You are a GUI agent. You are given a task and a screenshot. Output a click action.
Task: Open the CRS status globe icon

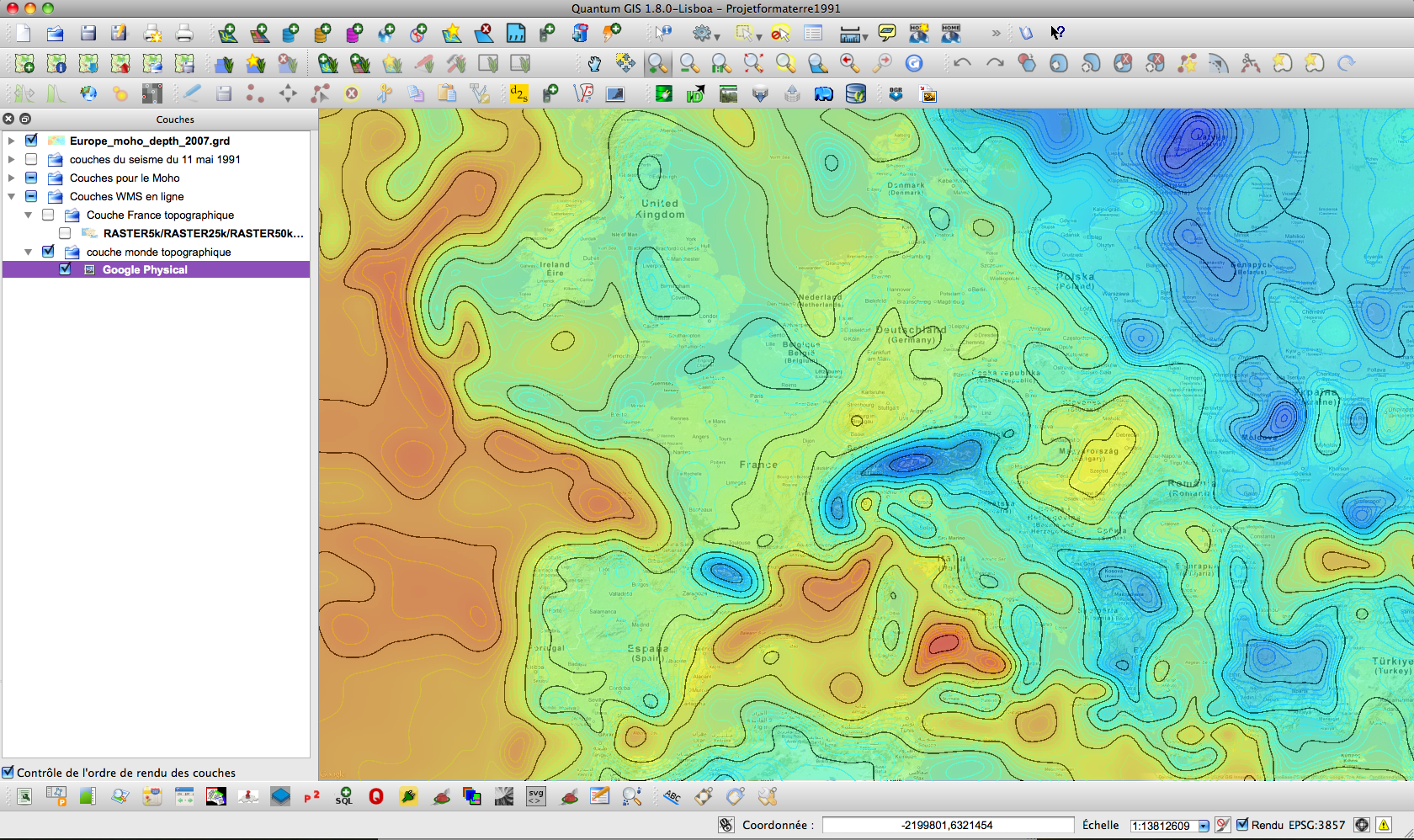click(1361, 825)
